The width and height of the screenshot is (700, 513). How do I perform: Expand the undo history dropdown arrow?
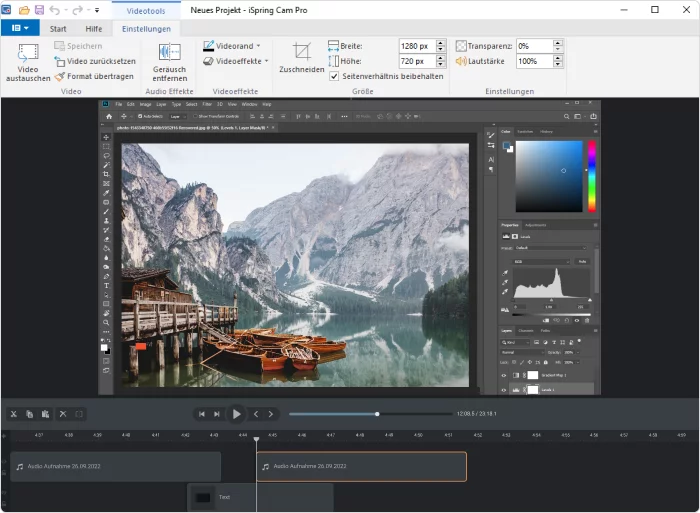click(x=65, y=10)
